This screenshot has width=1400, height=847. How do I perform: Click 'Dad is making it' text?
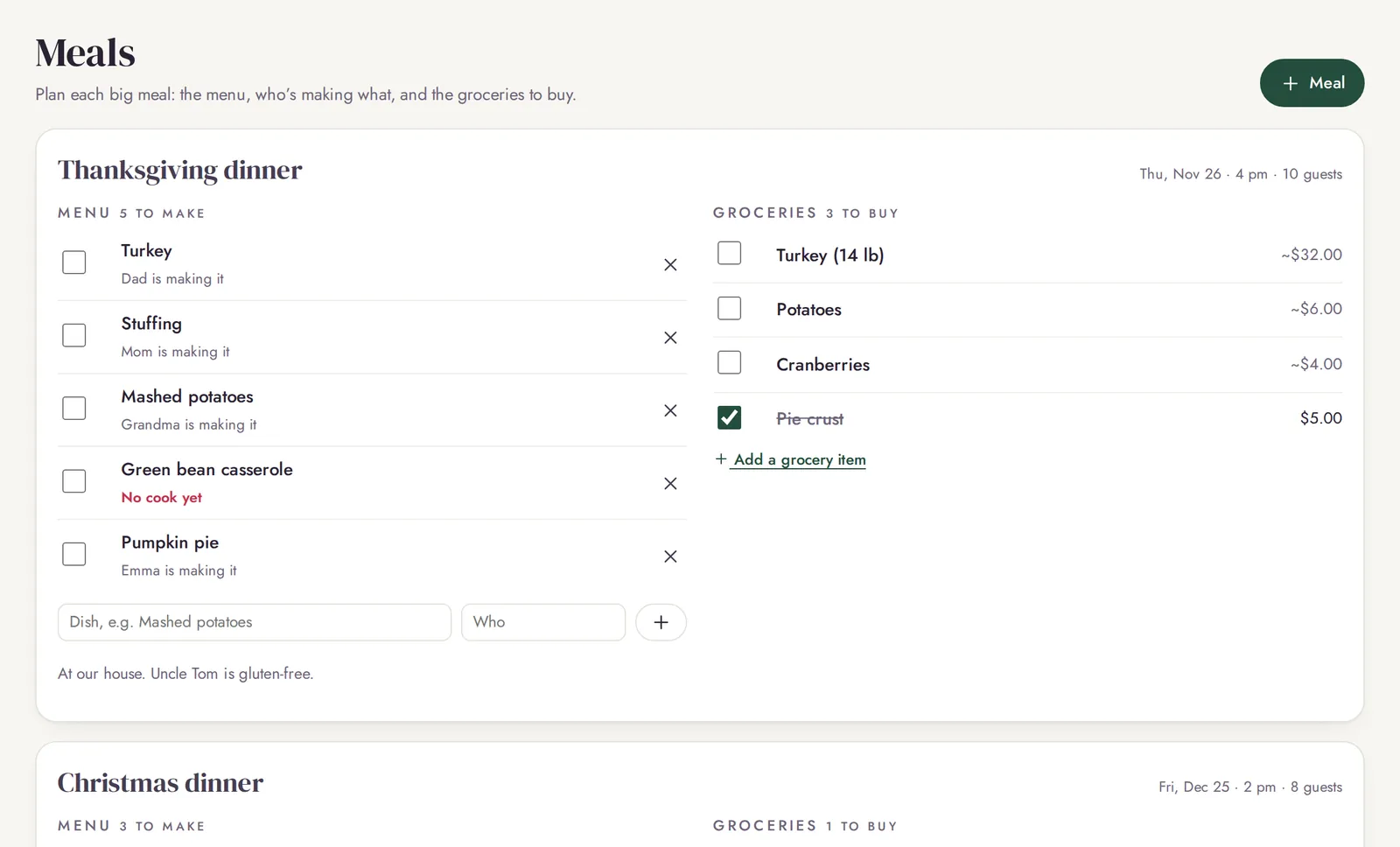pyautogui.click(x=172, y=278)
